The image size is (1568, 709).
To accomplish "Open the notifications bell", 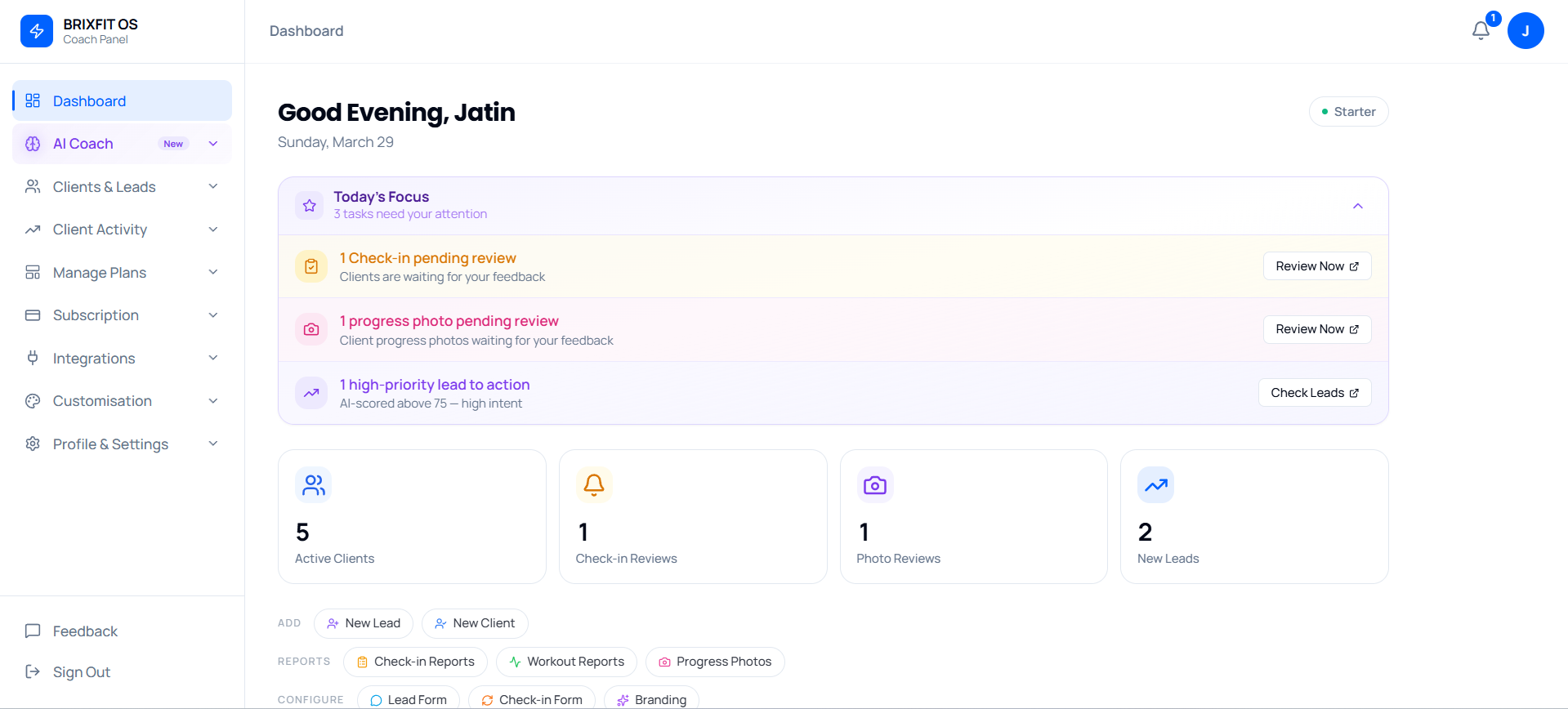I will 1481,31.
